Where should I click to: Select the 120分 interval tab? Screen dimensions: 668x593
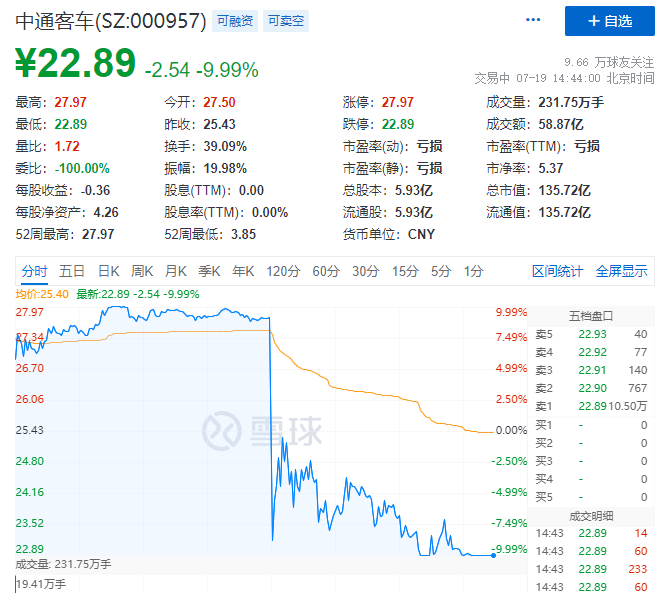283,271
